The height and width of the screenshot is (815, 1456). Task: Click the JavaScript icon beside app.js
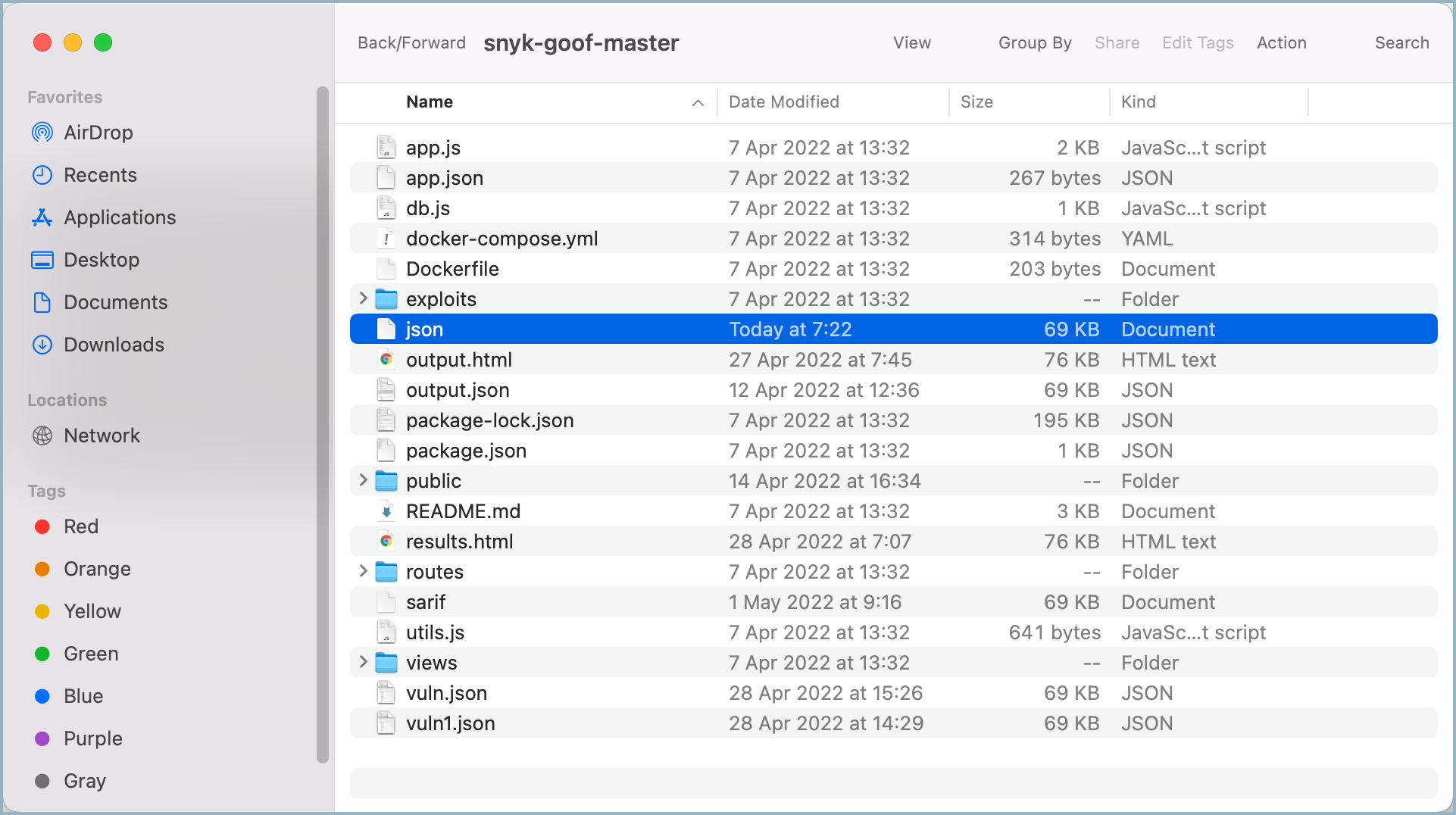(387, 147)
